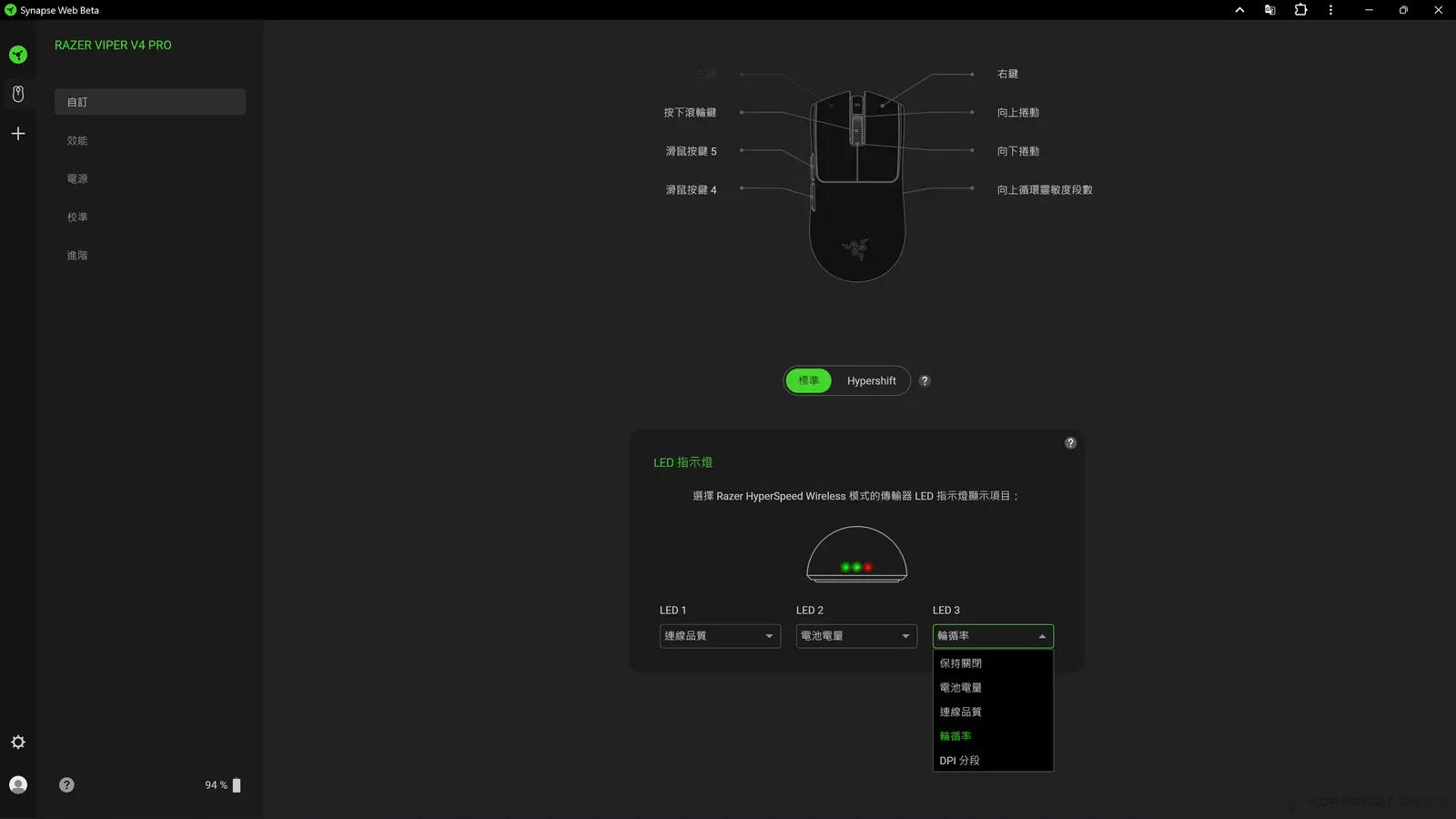1456x819 pixels.
Task: Collapse the LED 3 輪循率 dropdown
Action: tap(993, 636)
